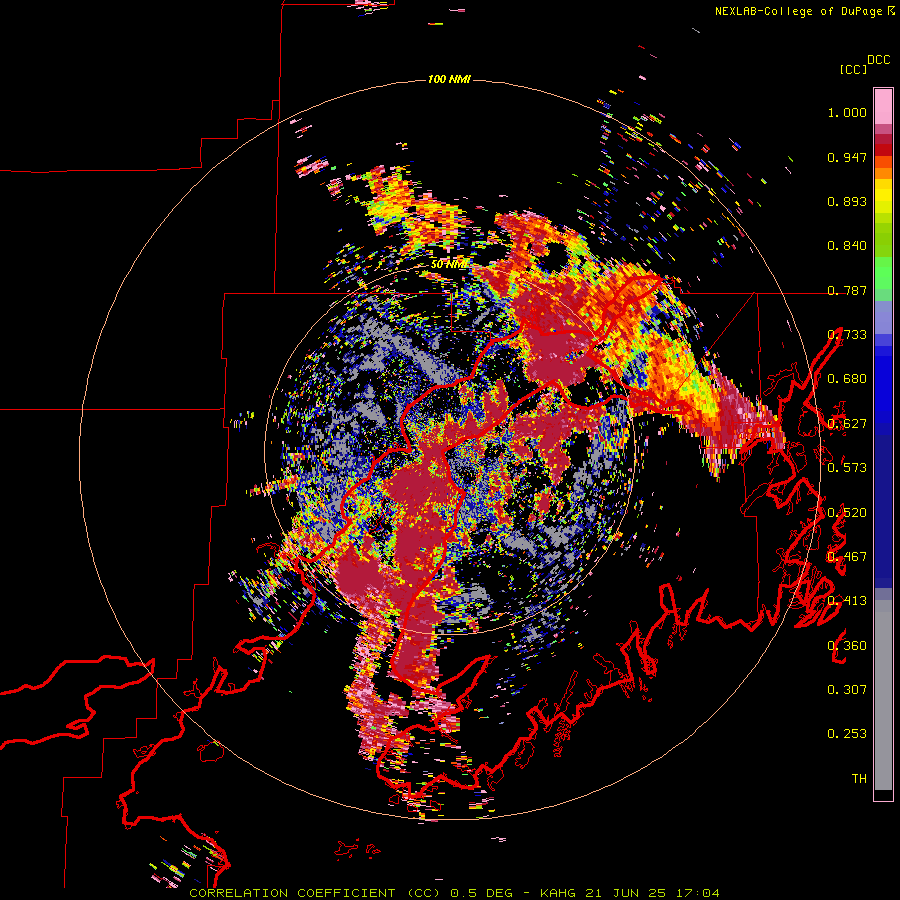Click the 1.000 scale value
The width and height of the screenshot is (900, 900).
point(847,112)
